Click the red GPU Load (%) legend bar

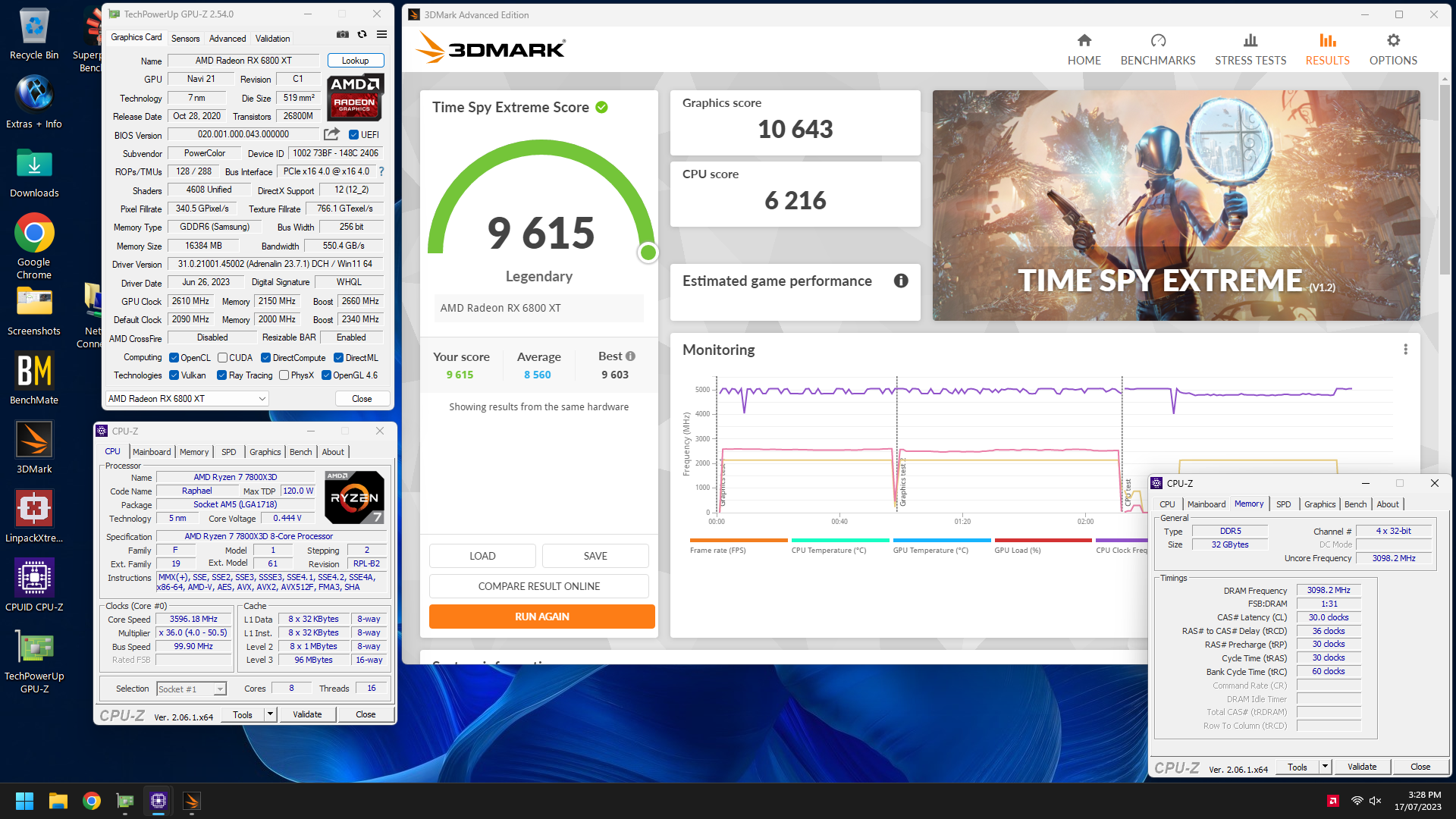(x=1043, y=540)
